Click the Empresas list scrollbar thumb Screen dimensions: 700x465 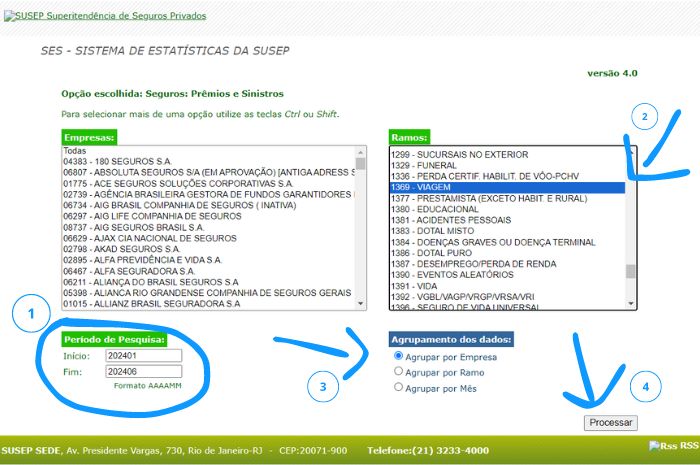[x=361, y=163]
